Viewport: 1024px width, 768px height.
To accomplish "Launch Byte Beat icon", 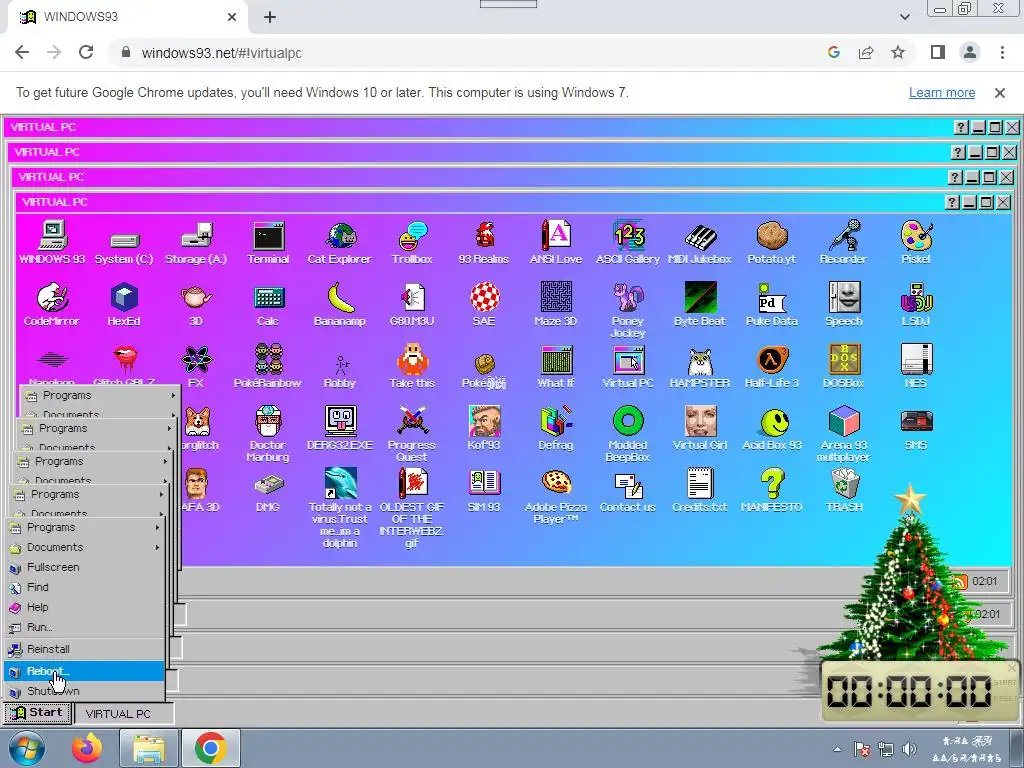I will 700,304.
